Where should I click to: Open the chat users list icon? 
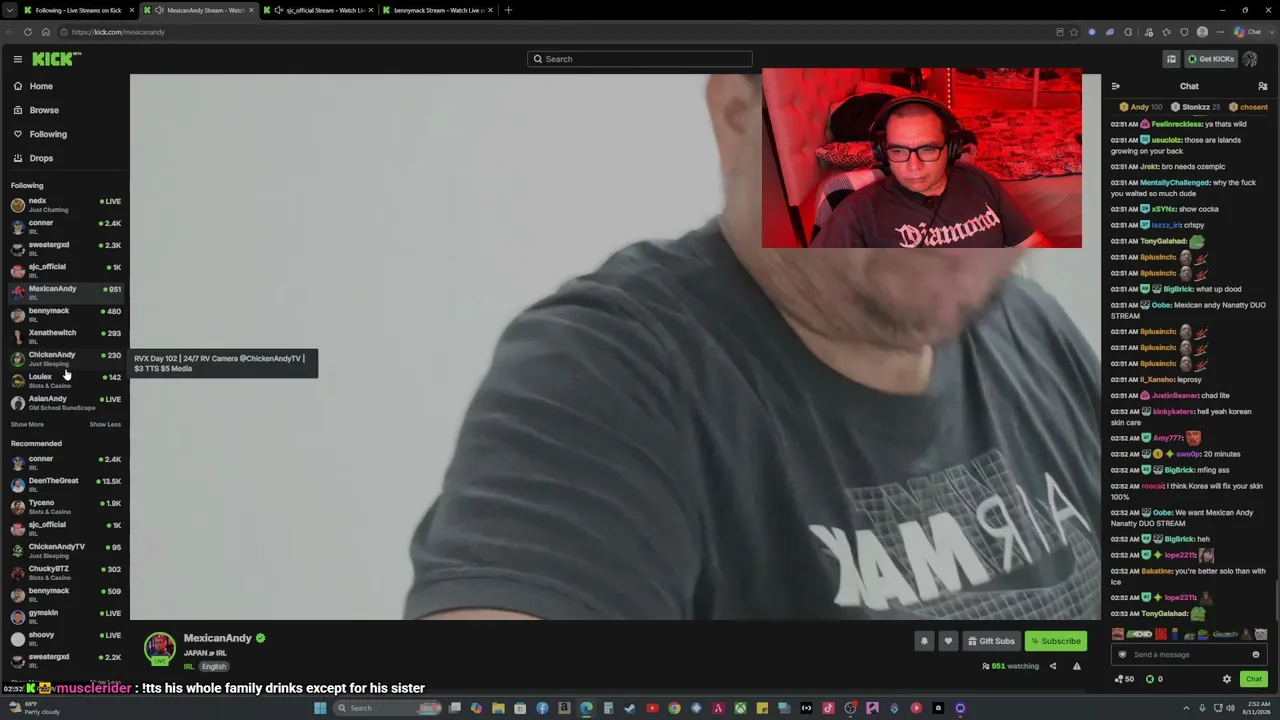click(1262, 86)
